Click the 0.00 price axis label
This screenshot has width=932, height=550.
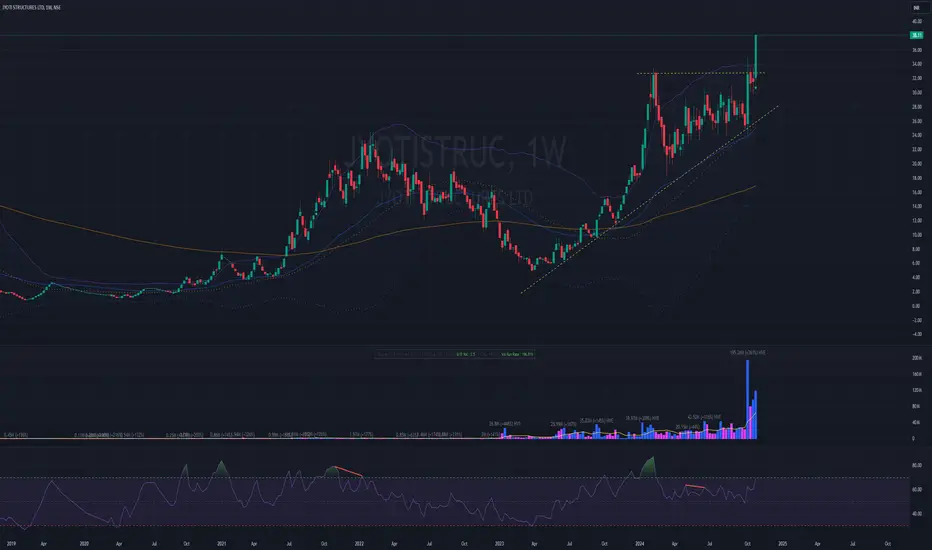[x=917, y=306]
